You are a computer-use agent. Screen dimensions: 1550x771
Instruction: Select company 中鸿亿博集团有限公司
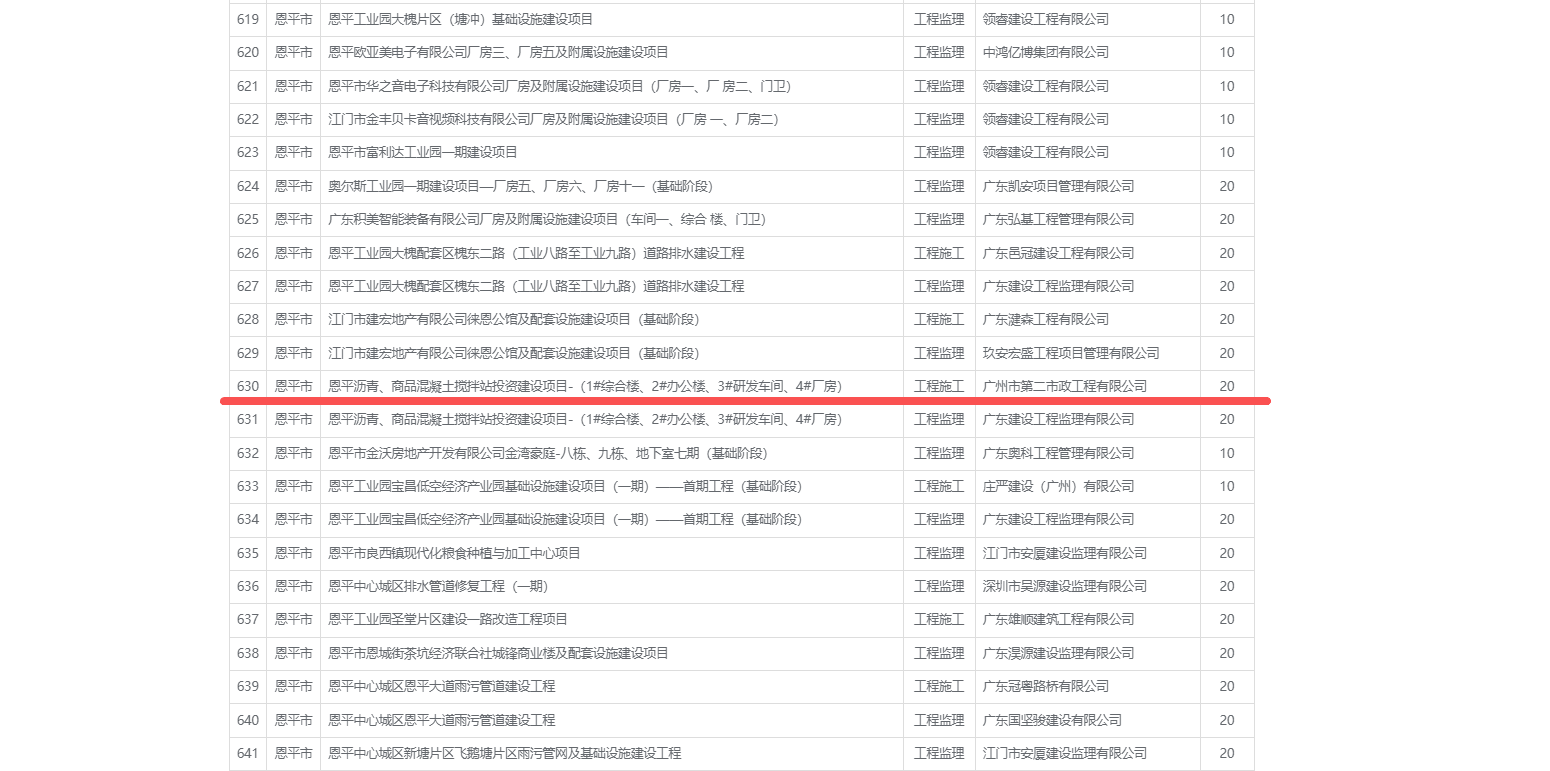(x=1045, y=52)
